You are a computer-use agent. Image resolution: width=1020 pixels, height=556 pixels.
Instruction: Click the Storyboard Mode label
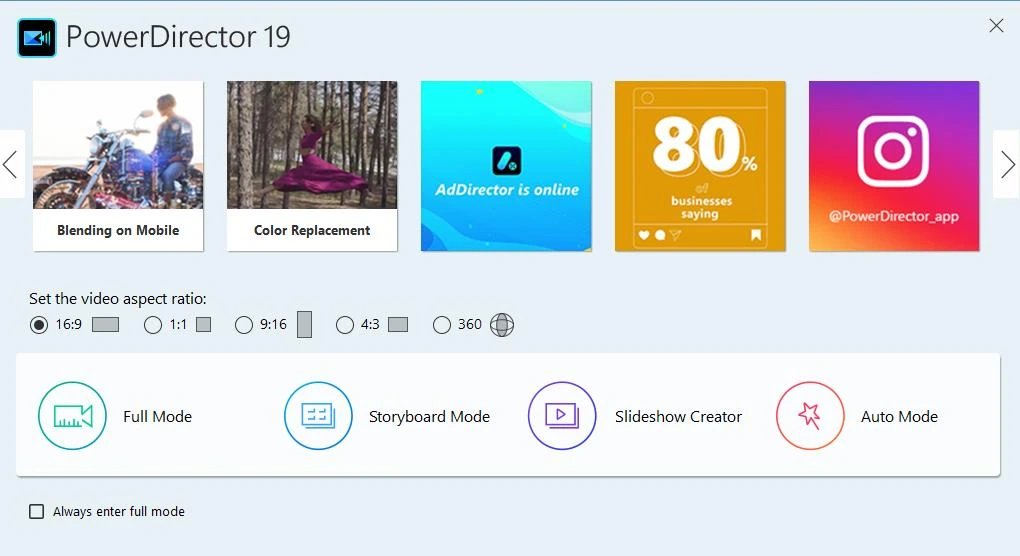point(429,416)
